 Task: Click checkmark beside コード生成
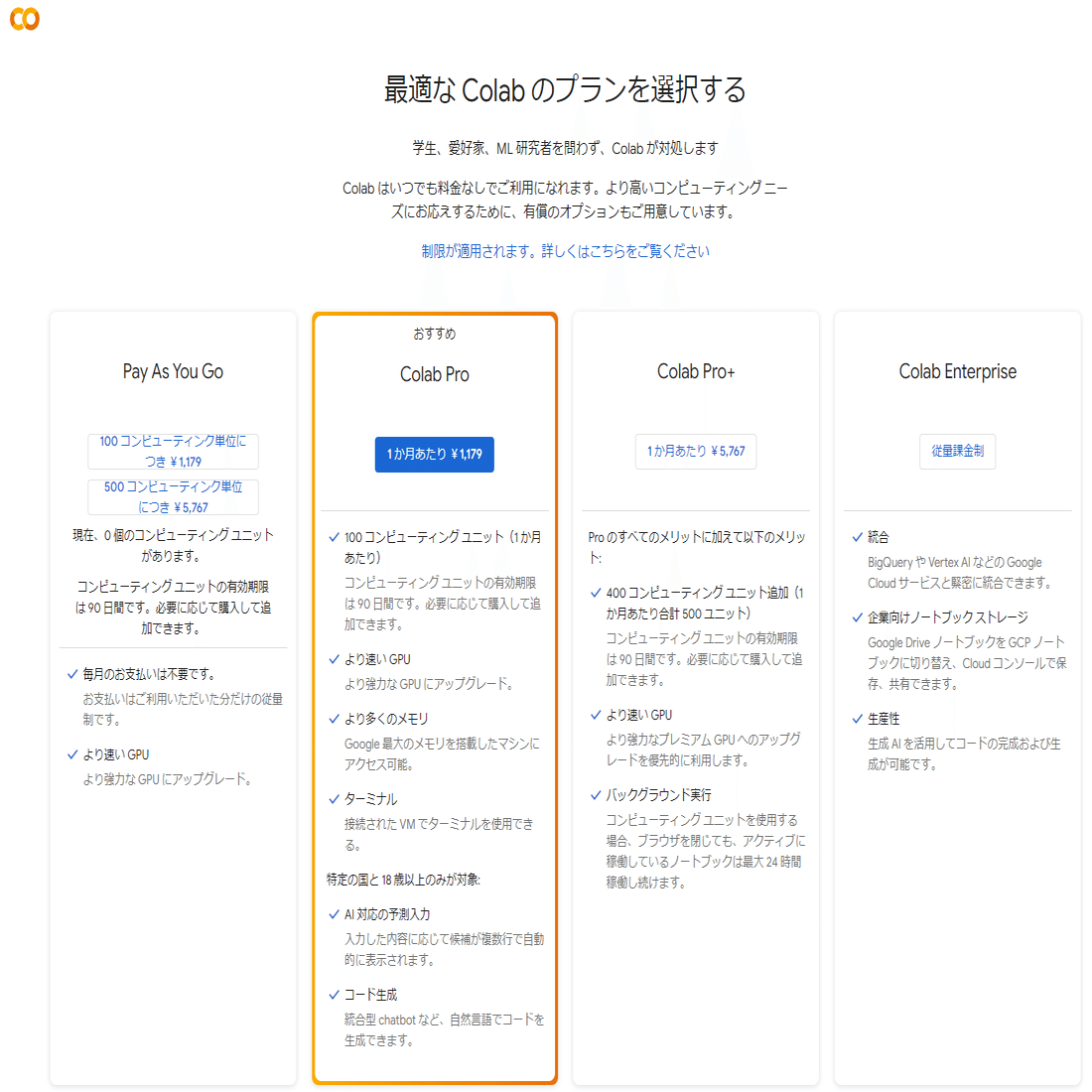(335, 995)
